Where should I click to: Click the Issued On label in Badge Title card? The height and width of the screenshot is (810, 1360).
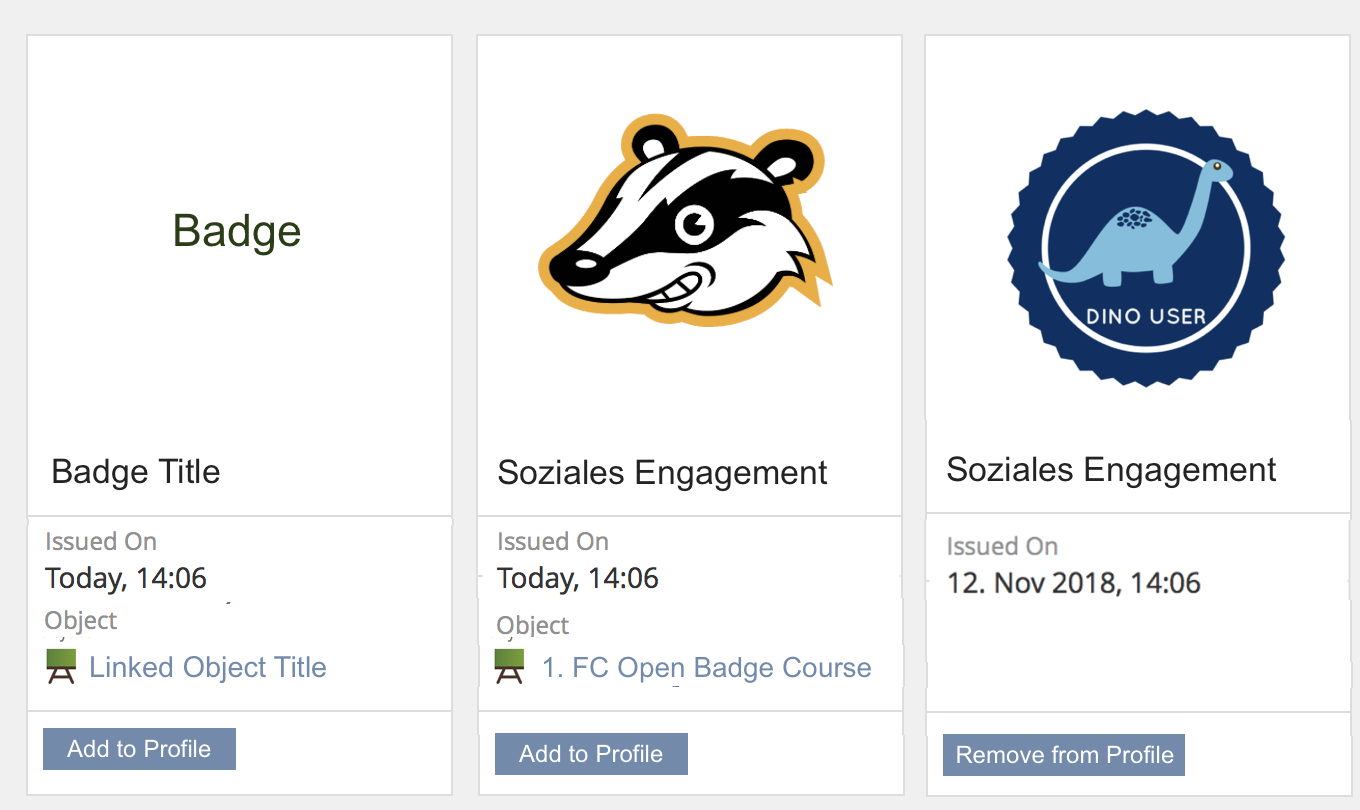[101, 541]
